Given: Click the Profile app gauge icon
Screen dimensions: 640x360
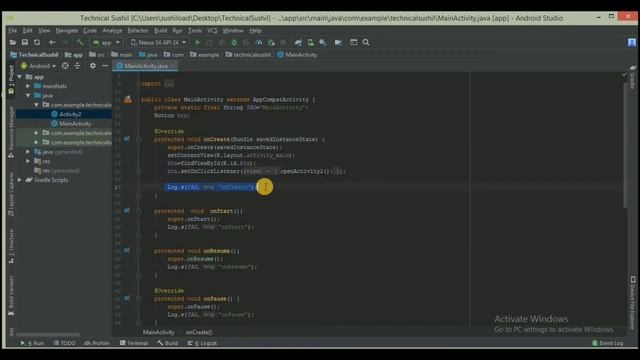Looking at the screenshot, I should (258, 42).
